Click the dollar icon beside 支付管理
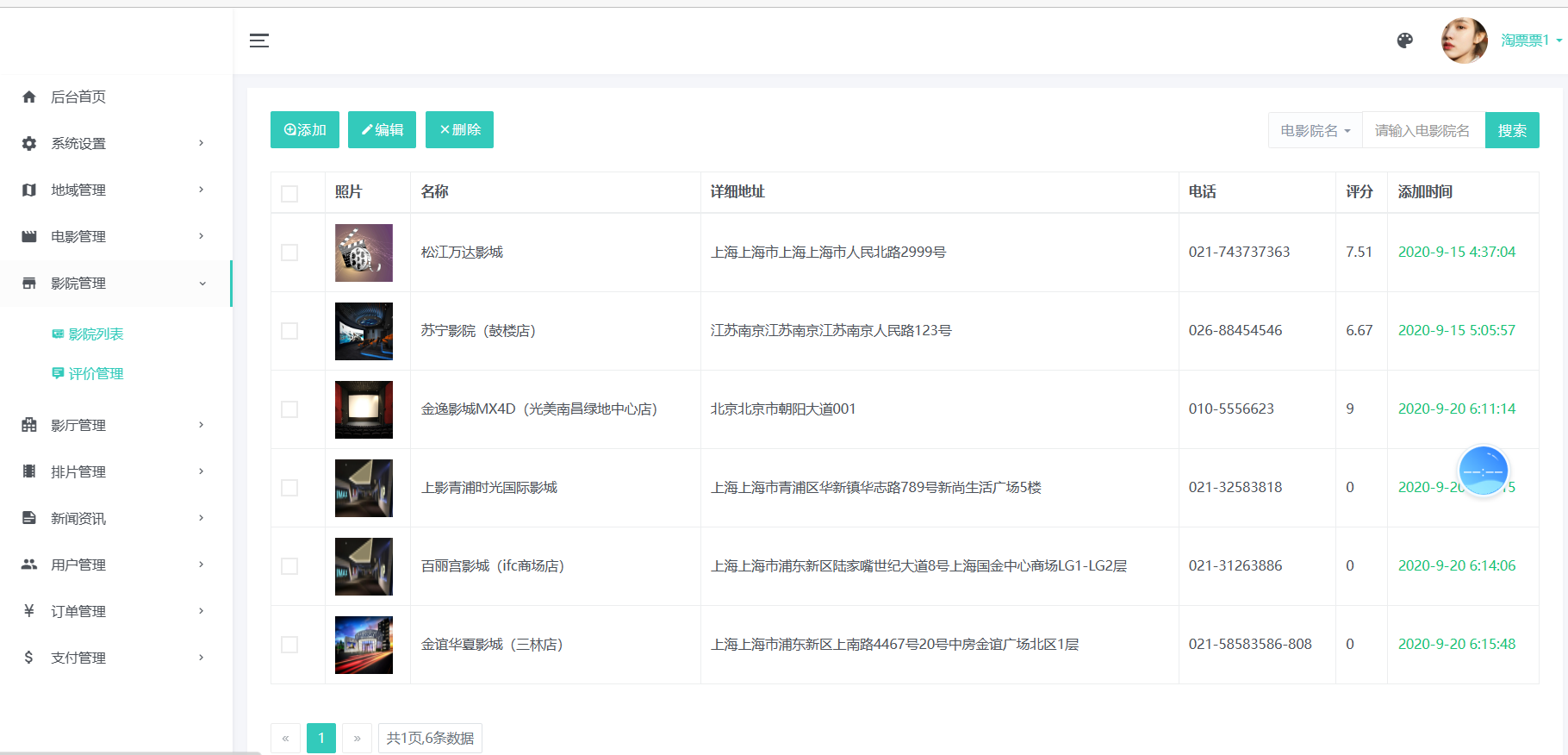Viewport: 1568px width, 755px height. tap(29, 658)
